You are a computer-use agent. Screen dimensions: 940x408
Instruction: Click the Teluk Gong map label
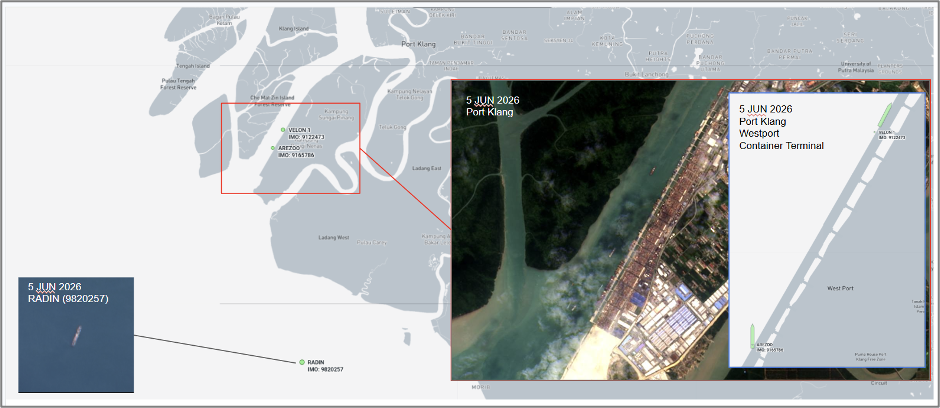pyautogui.click(x=393, y=127)
